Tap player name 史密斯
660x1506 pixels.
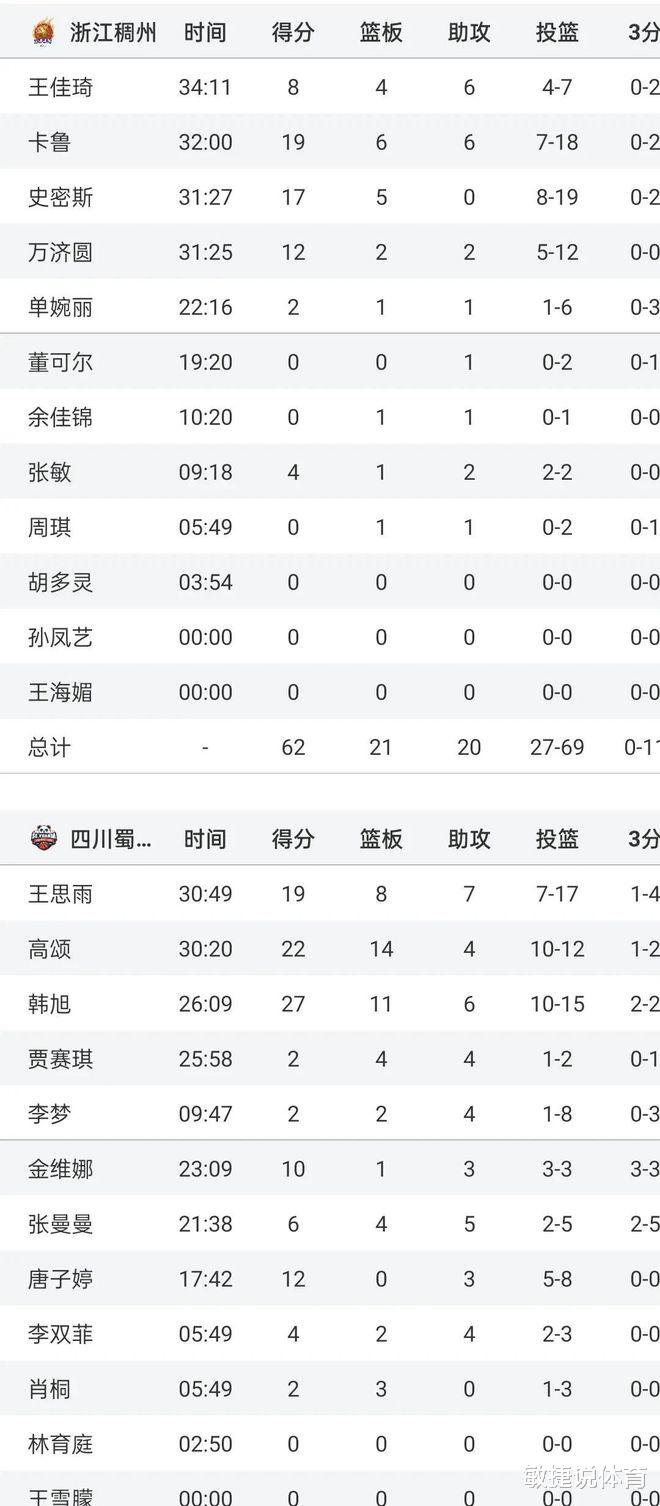click(x=60, y=198)
